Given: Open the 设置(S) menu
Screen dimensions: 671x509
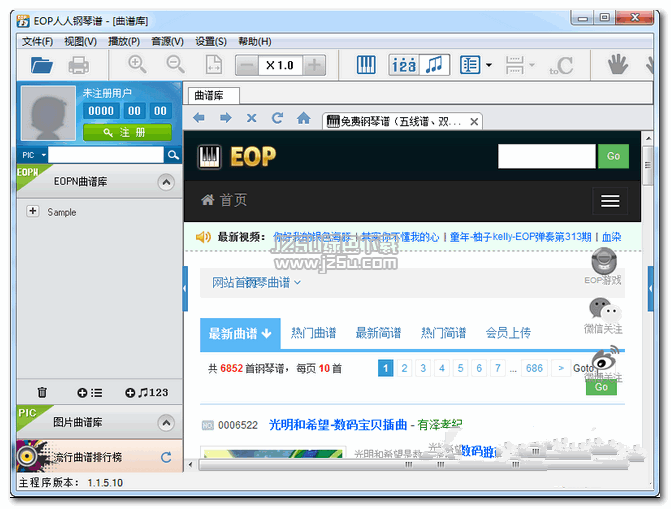Looking at the screenshot, I should coord(211,42).
